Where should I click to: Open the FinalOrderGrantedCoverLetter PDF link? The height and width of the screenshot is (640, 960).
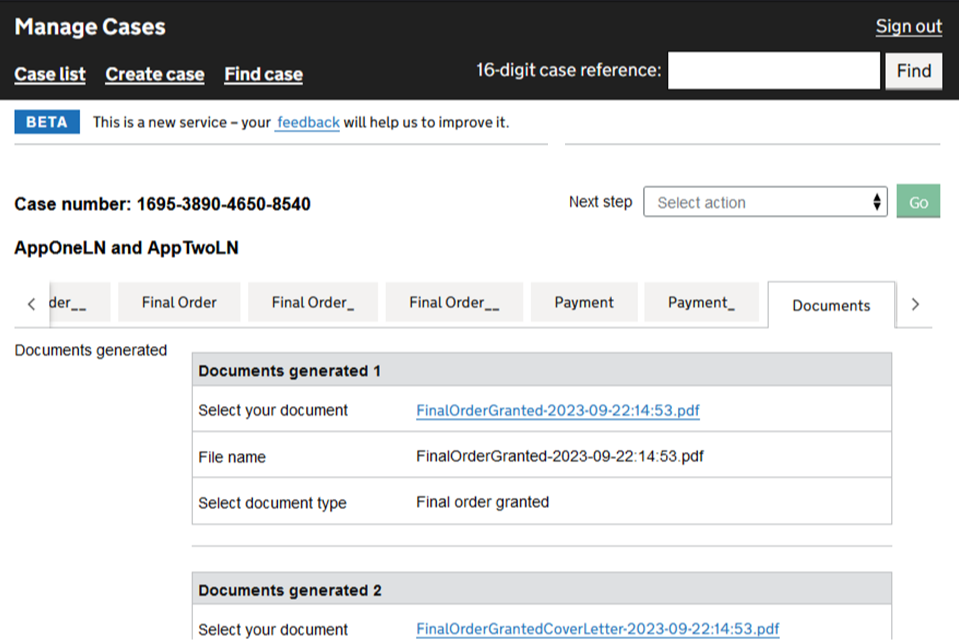[597, 629]
